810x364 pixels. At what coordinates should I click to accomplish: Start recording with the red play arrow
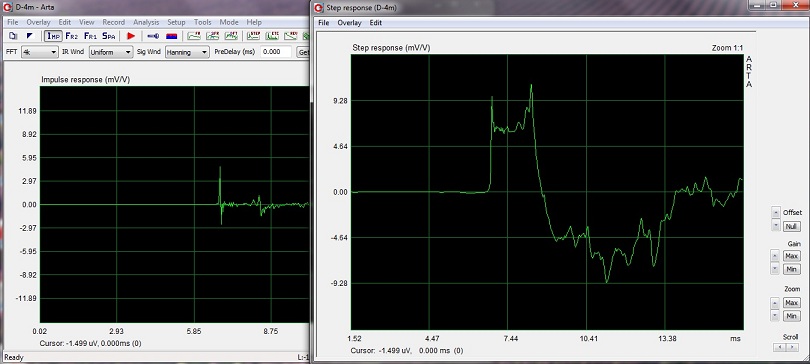[131, 36]
